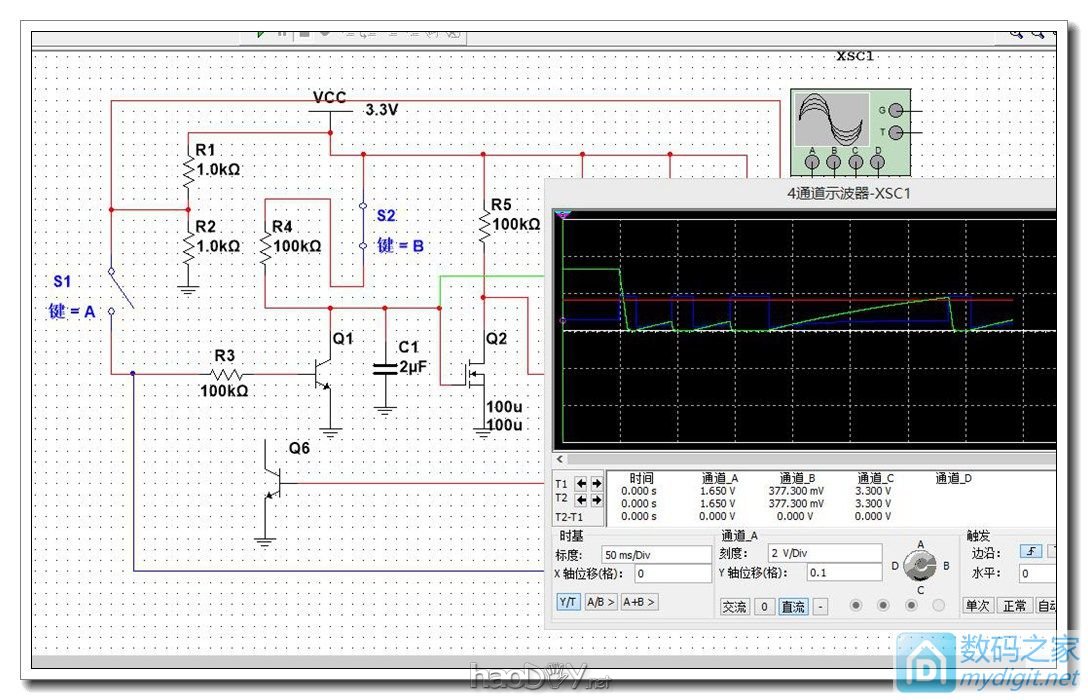This screenshot has height=700, width=1088.
Task: Click the channel selector rotary knob
Action: pos(918,567)
